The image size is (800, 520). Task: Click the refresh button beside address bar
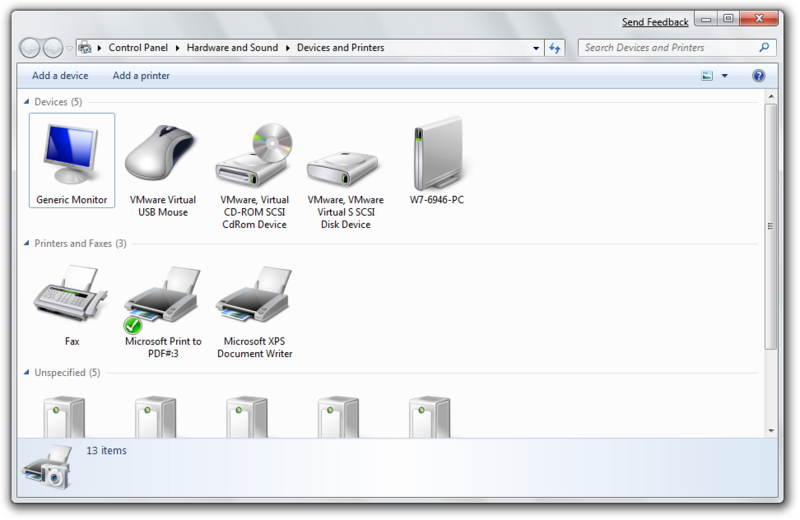pyautogui.click(x=555, y=48)
